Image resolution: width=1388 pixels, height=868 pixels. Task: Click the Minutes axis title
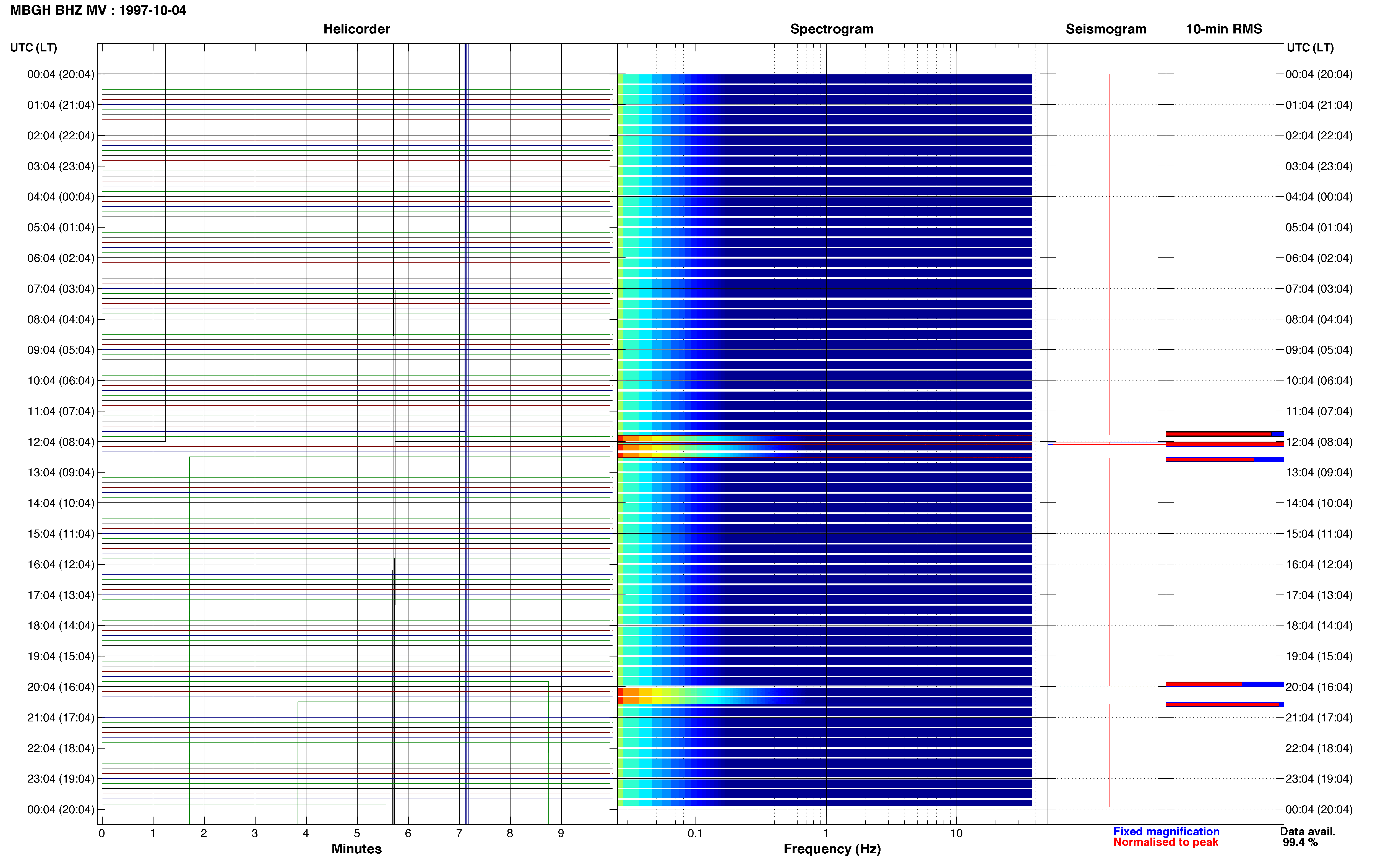(x=356, y=848)
